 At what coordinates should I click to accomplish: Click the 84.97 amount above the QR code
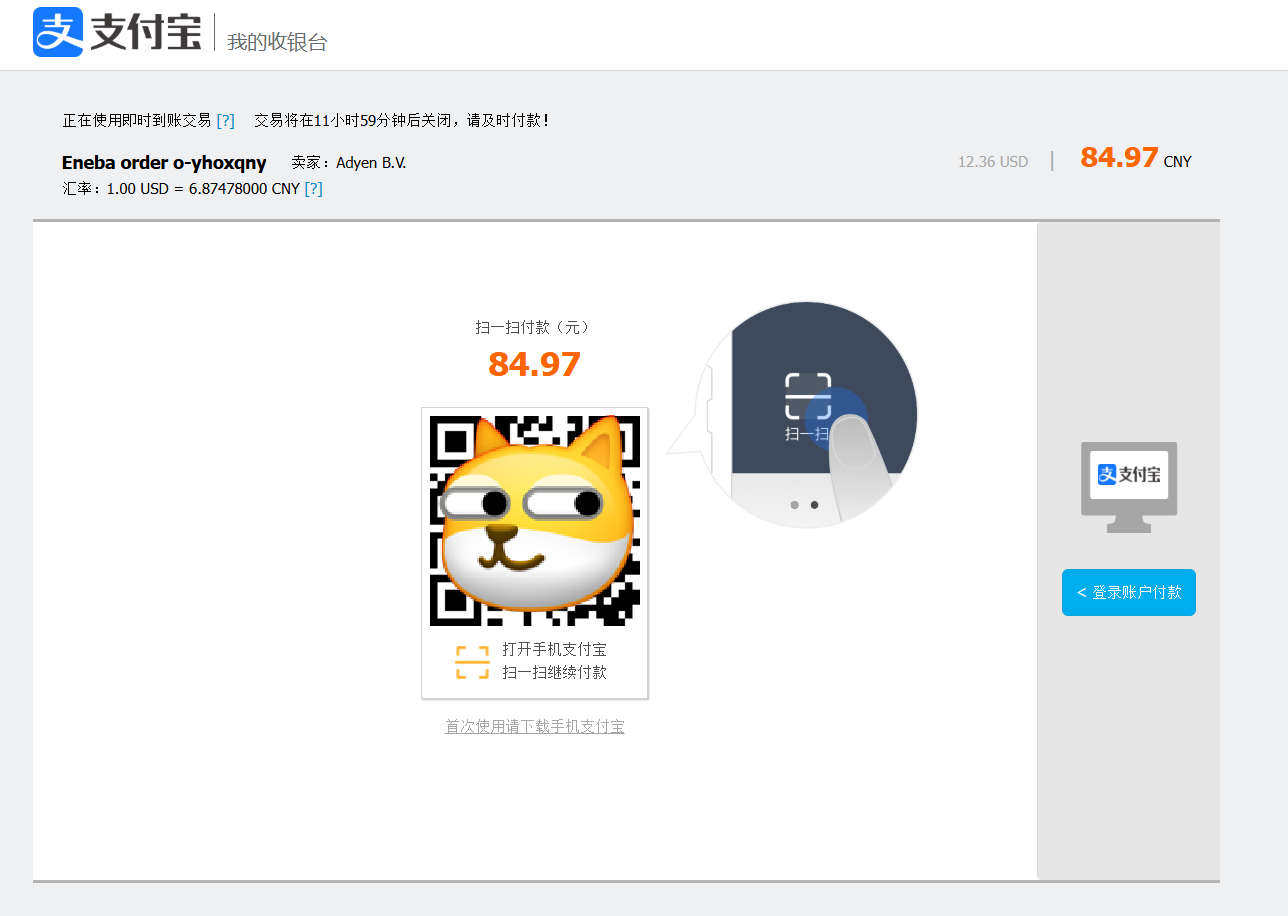coord(535,364)
